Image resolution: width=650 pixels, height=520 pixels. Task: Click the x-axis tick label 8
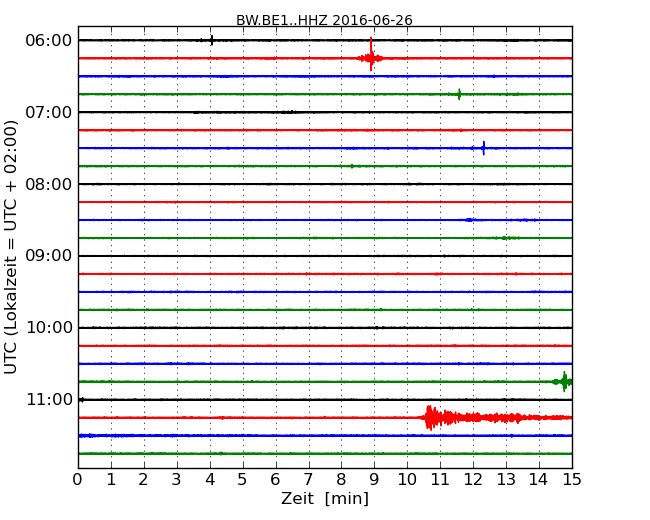[x=341, y=480]
